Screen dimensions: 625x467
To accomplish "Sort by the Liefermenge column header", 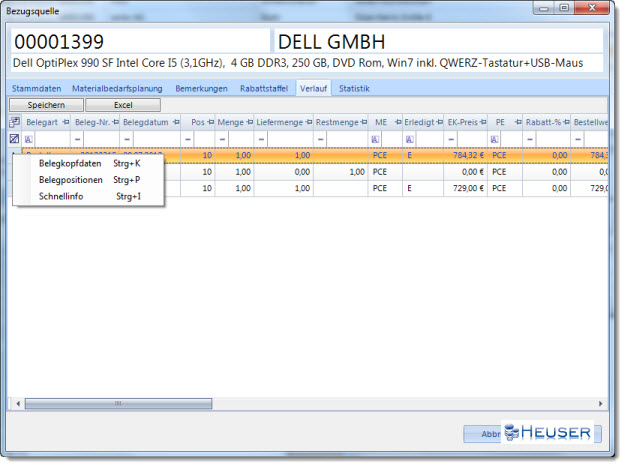I will pos(279,122).
